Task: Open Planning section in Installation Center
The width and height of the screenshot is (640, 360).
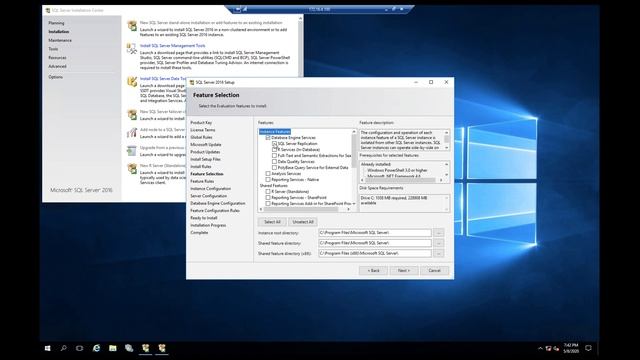Action: (x=56, y=23)
